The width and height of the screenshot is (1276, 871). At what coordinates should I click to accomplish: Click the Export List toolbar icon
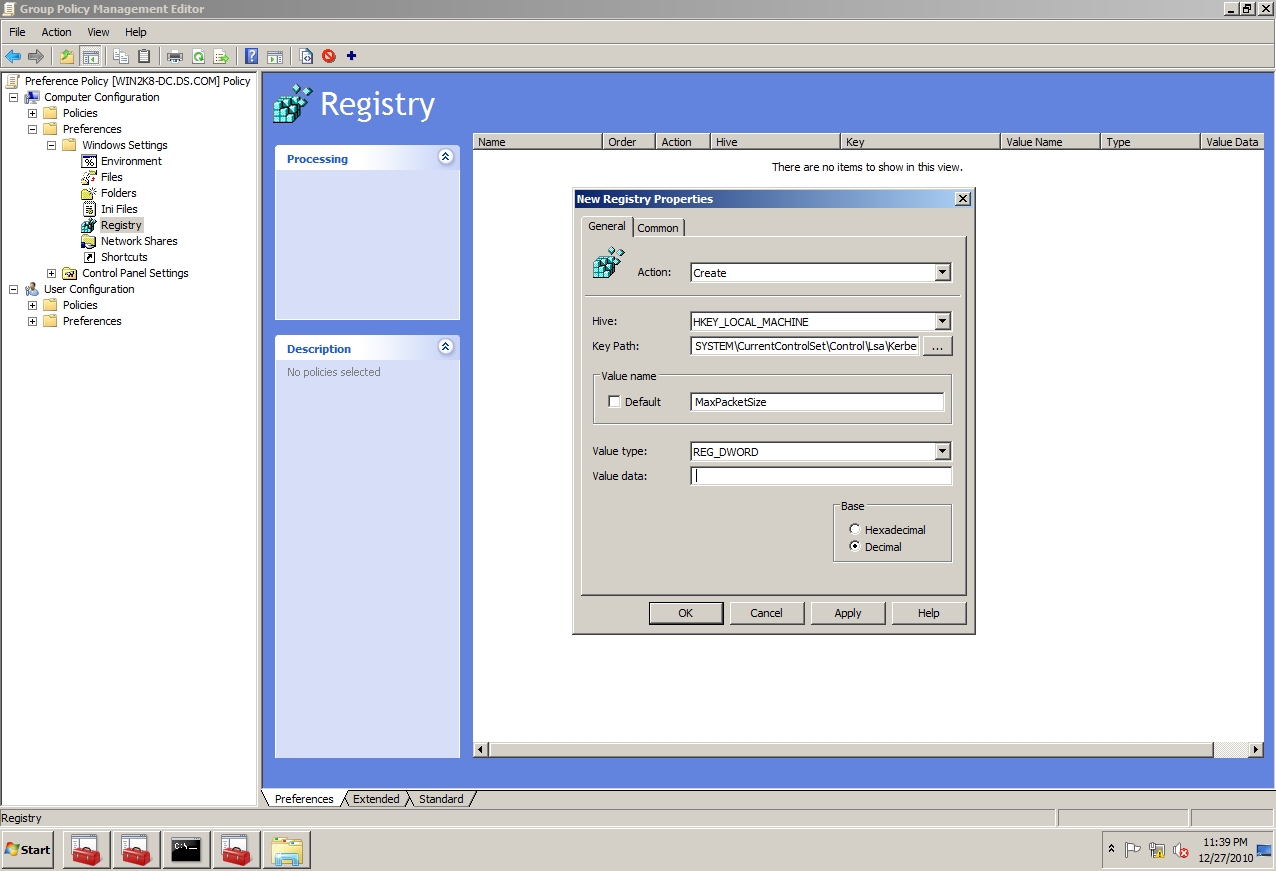[221, 56]
